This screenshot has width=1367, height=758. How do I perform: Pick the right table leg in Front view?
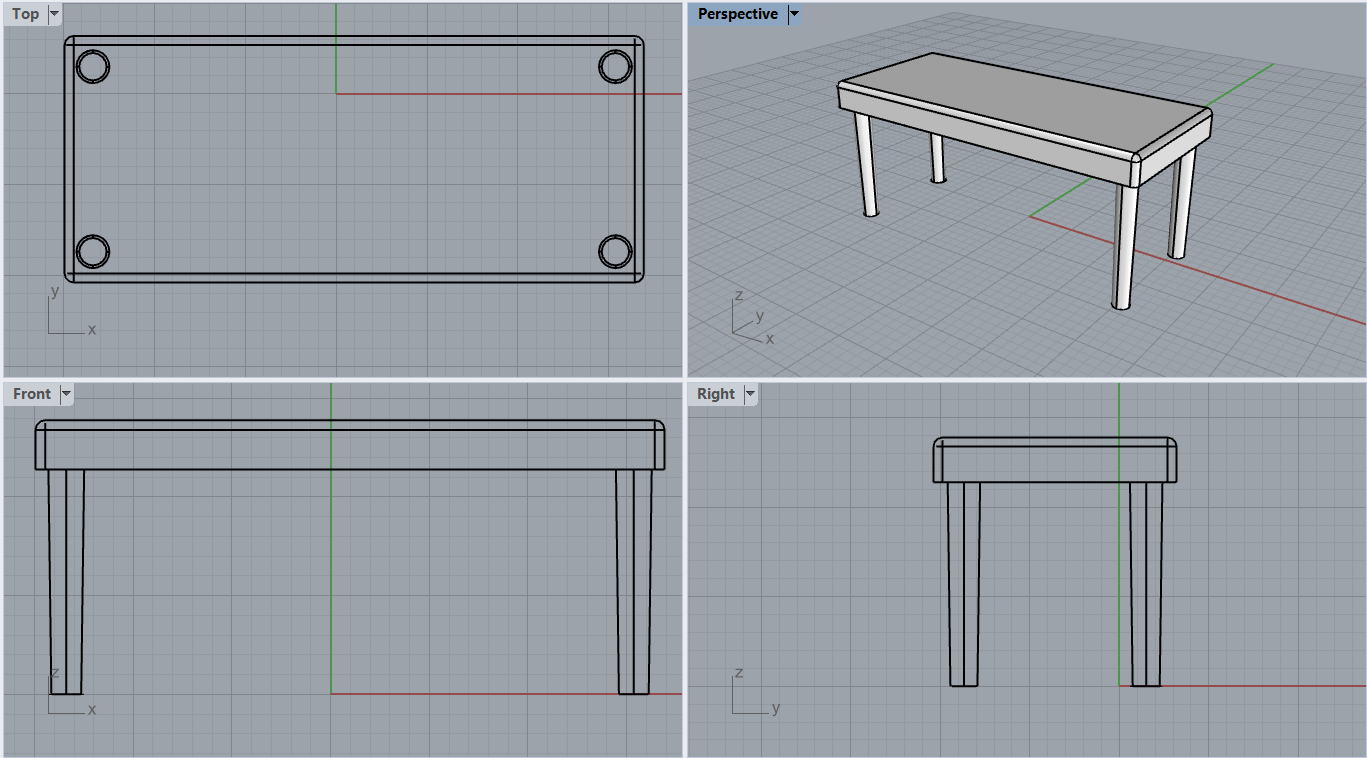(x=634, y=581)
